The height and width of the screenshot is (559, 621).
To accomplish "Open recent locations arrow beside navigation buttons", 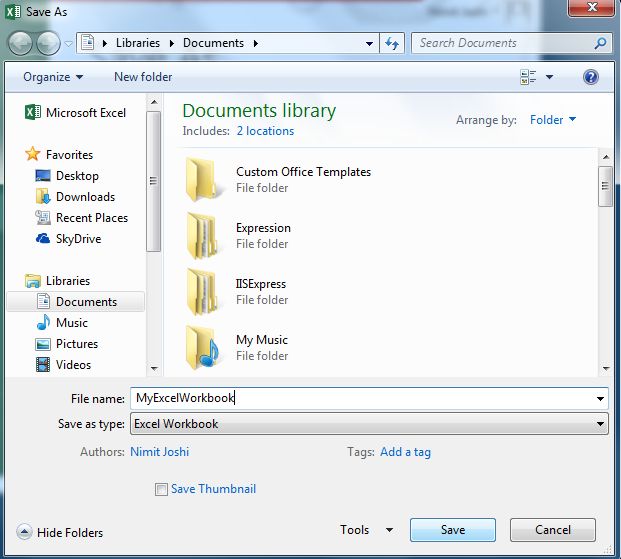I will coord(69,44).
